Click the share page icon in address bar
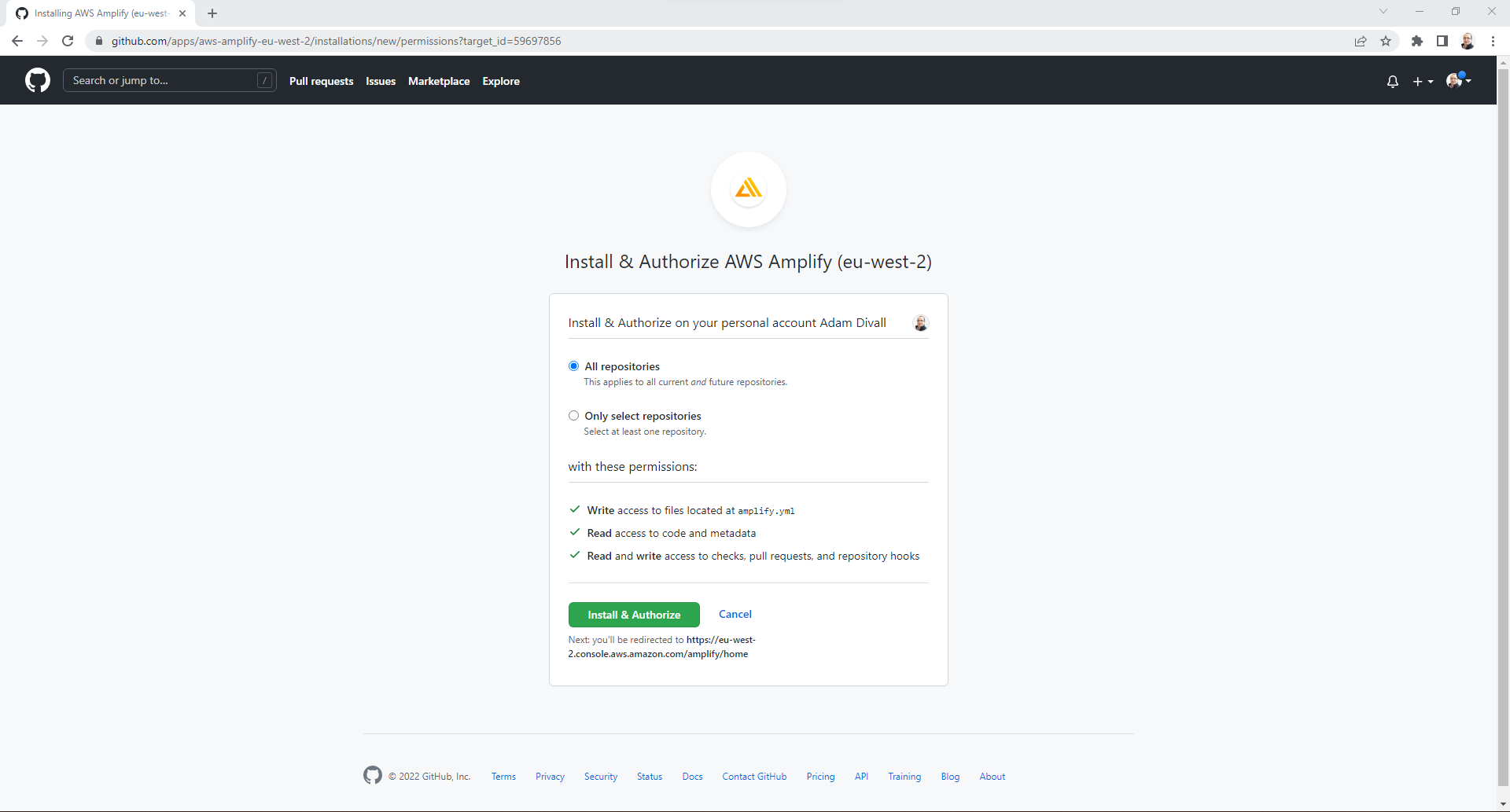 (1361, 41)
